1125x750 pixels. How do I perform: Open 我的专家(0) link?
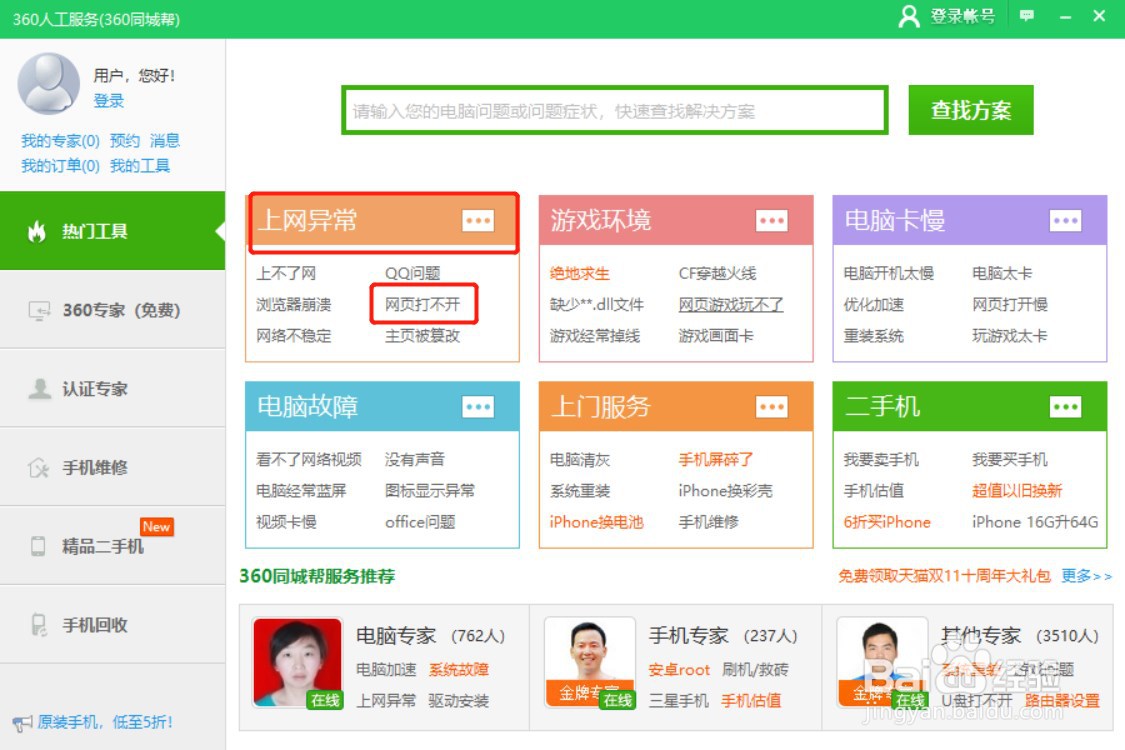point(60,141)
